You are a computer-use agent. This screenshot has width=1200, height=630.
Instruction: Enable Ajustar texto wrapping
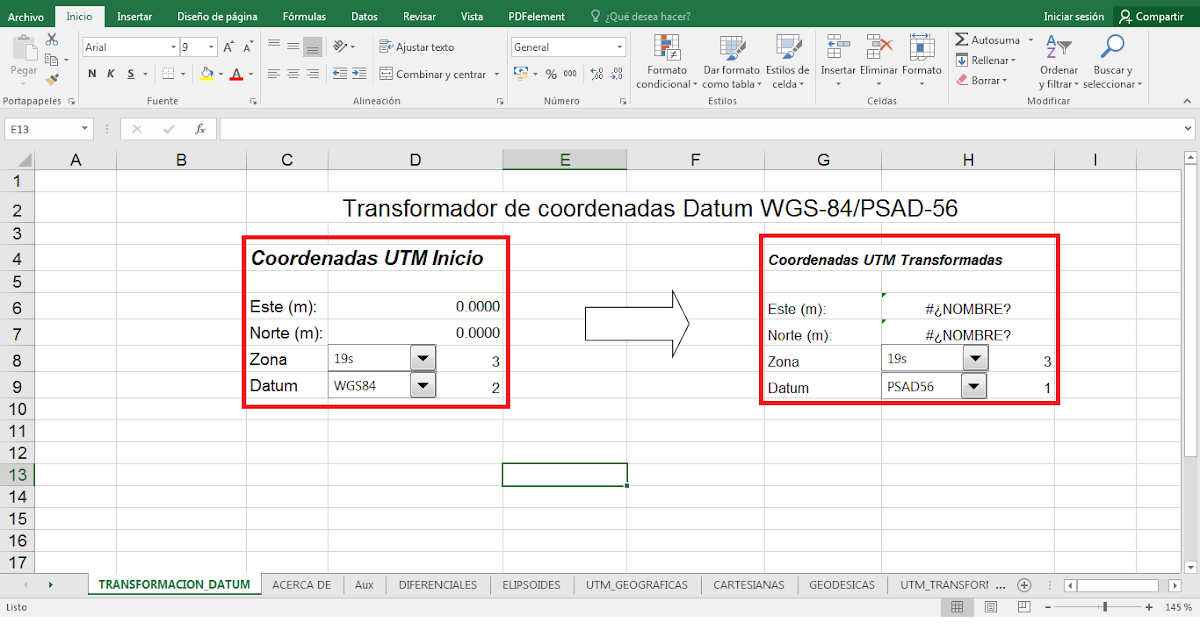pos(413,46)
